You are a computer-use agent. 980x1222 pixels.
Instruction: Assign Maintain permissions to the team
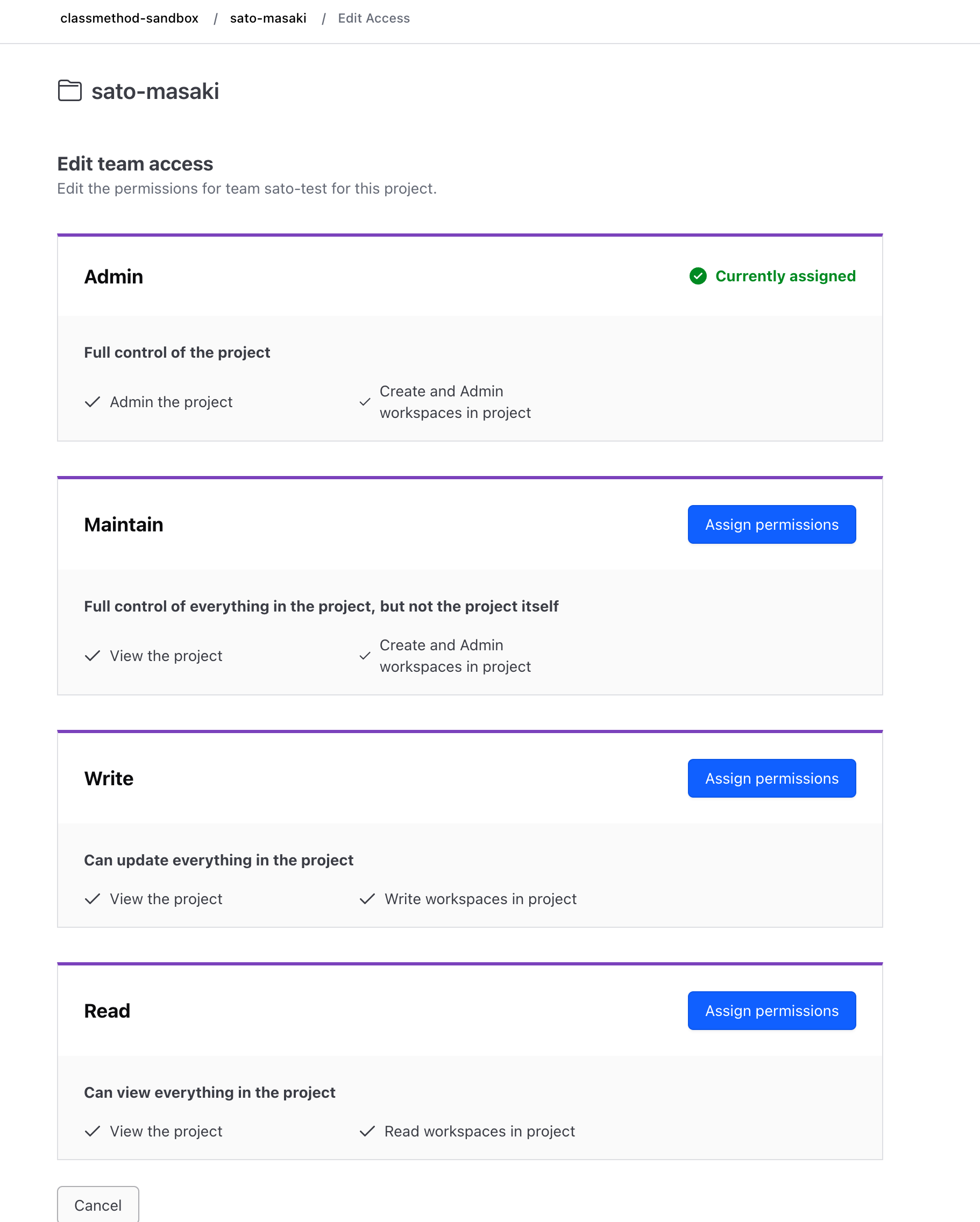771,524
